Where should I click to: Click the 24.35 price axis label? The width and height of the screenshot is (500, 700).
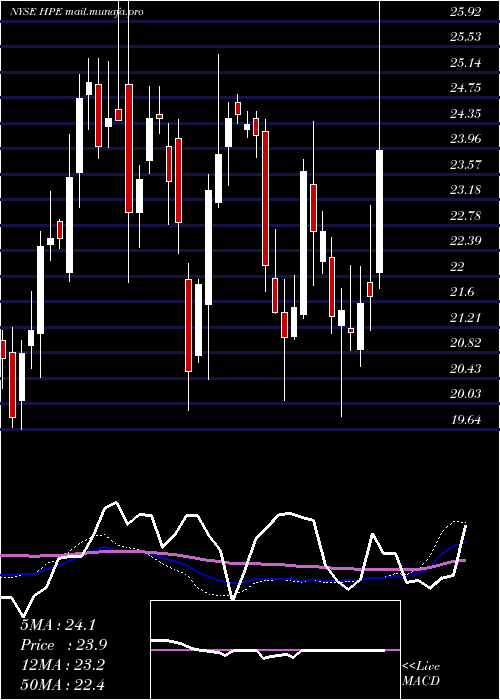pos(466,113)
